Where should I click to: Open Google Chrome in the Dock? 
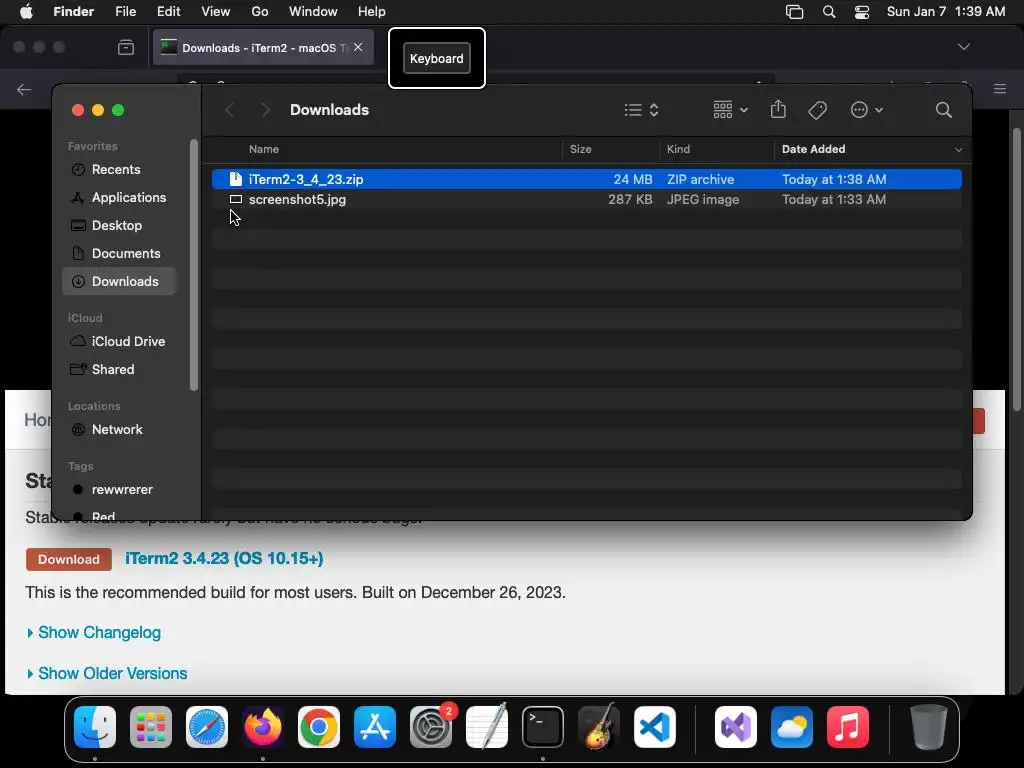(x=319, y=727)
